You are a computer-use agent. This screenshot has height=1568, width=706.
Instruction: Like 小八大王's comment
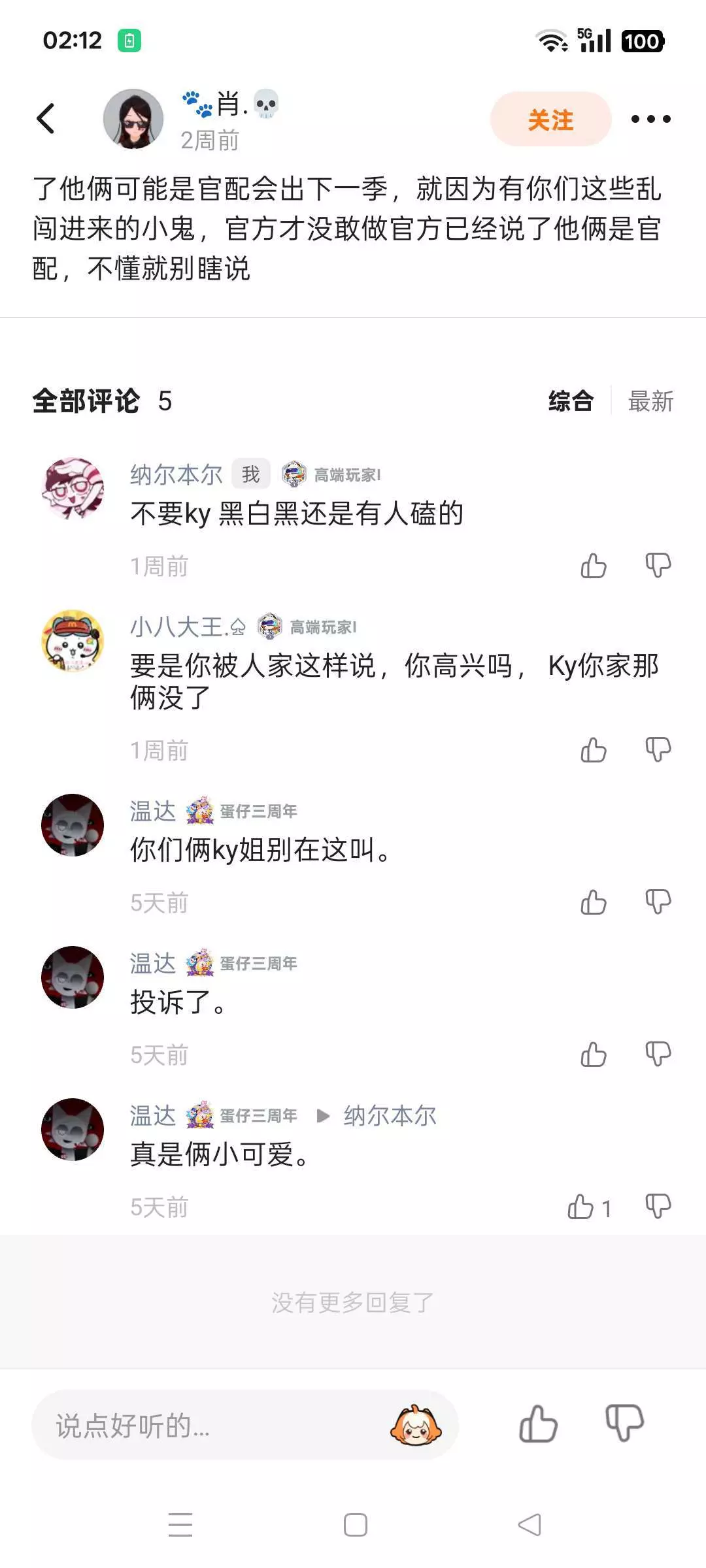[594, 750]
